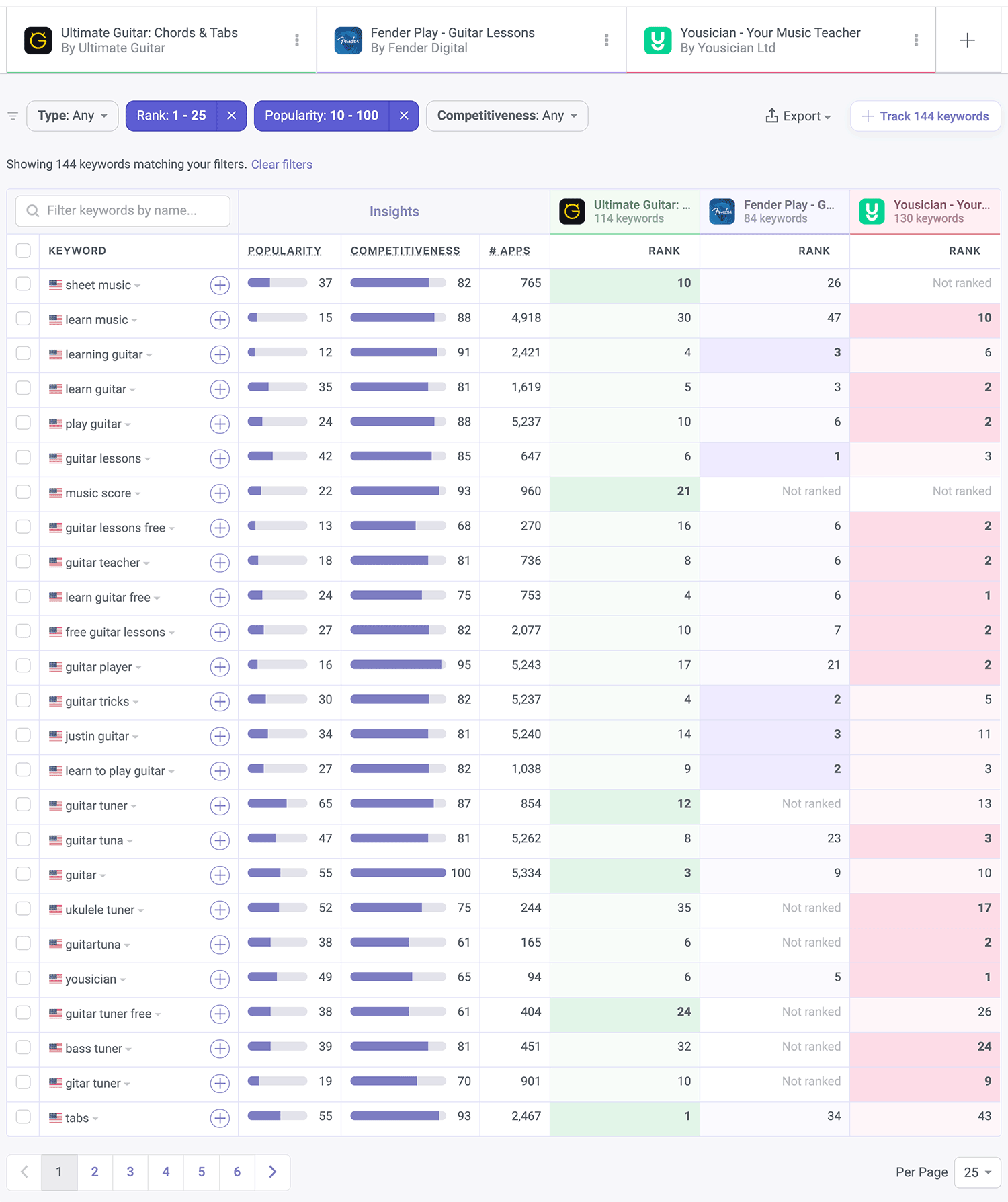
Task: Add 'sheet music' keyword with plus icon
Action: [220, 285]
